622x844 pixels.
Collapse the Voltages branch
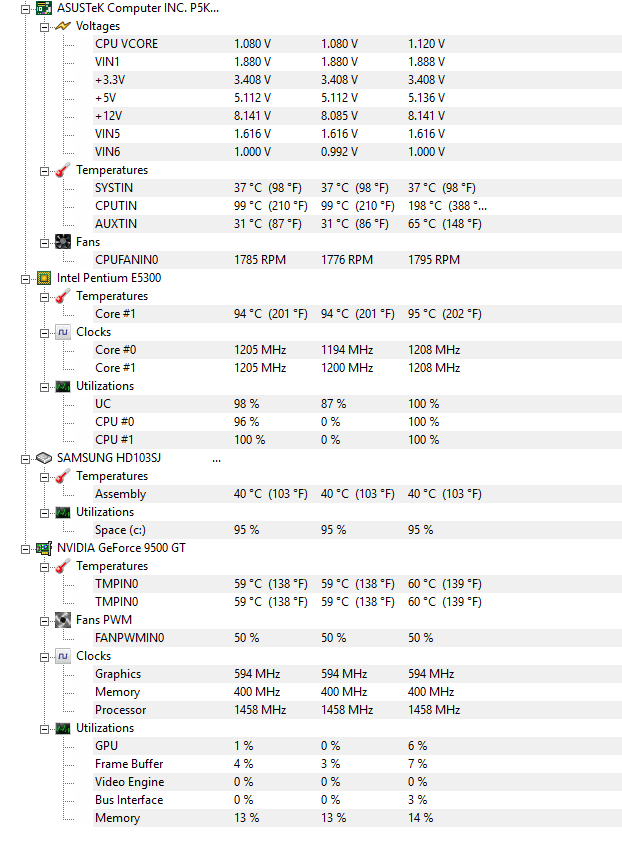click(44, 27)
